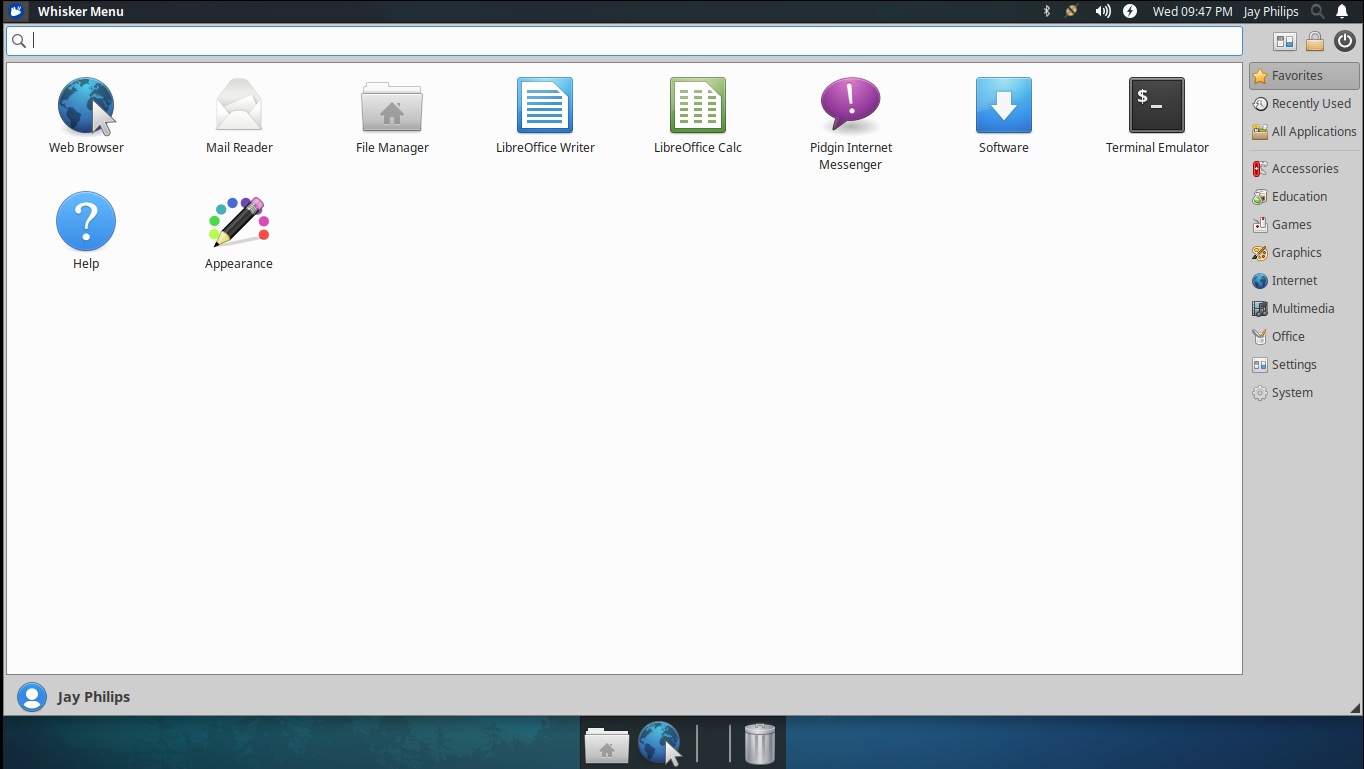Show the Recently Used category

click(x=1303, y=104)
